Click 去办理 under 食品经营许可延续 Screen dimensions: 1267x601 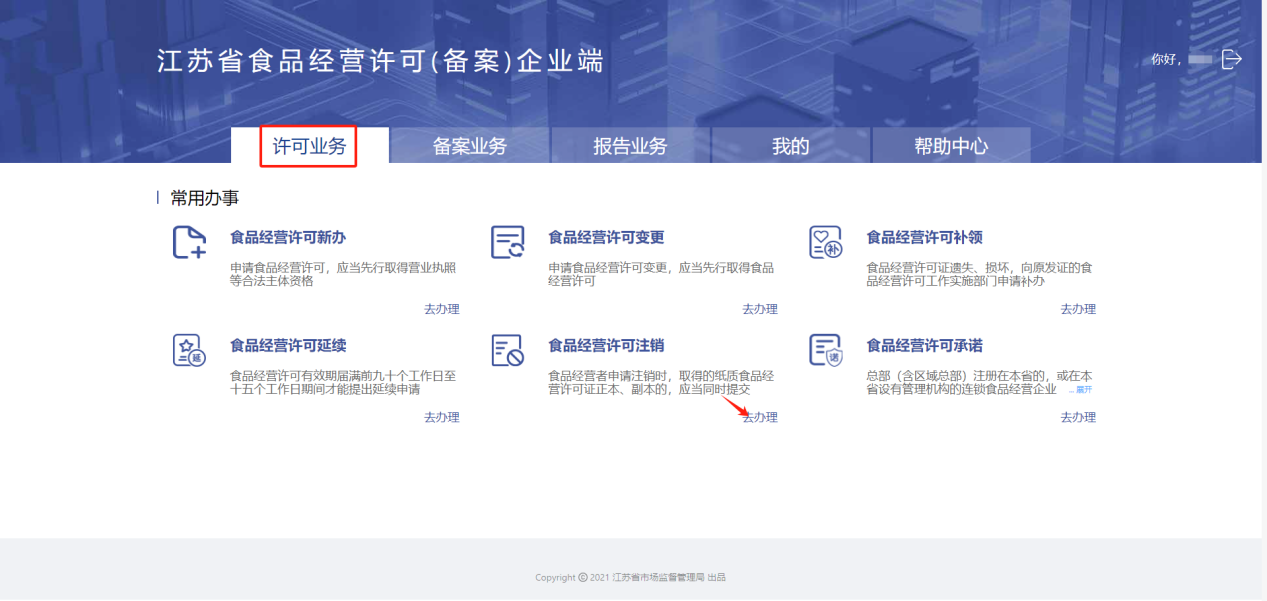(x=441, y=417)
